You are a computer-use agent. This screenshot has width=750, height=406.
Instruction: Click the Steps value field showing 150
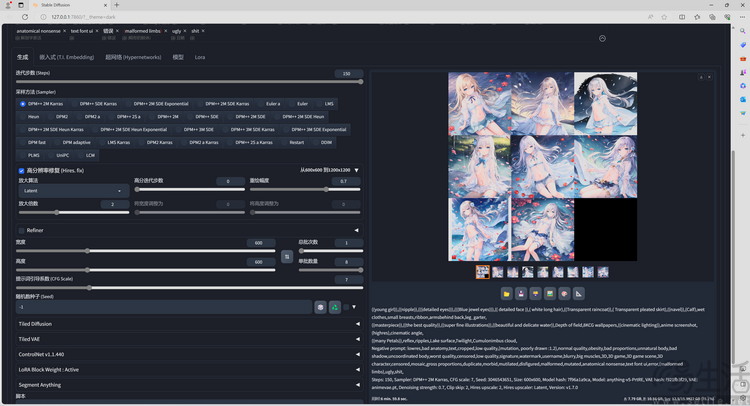pyautogui.click(x=348, y=74)
